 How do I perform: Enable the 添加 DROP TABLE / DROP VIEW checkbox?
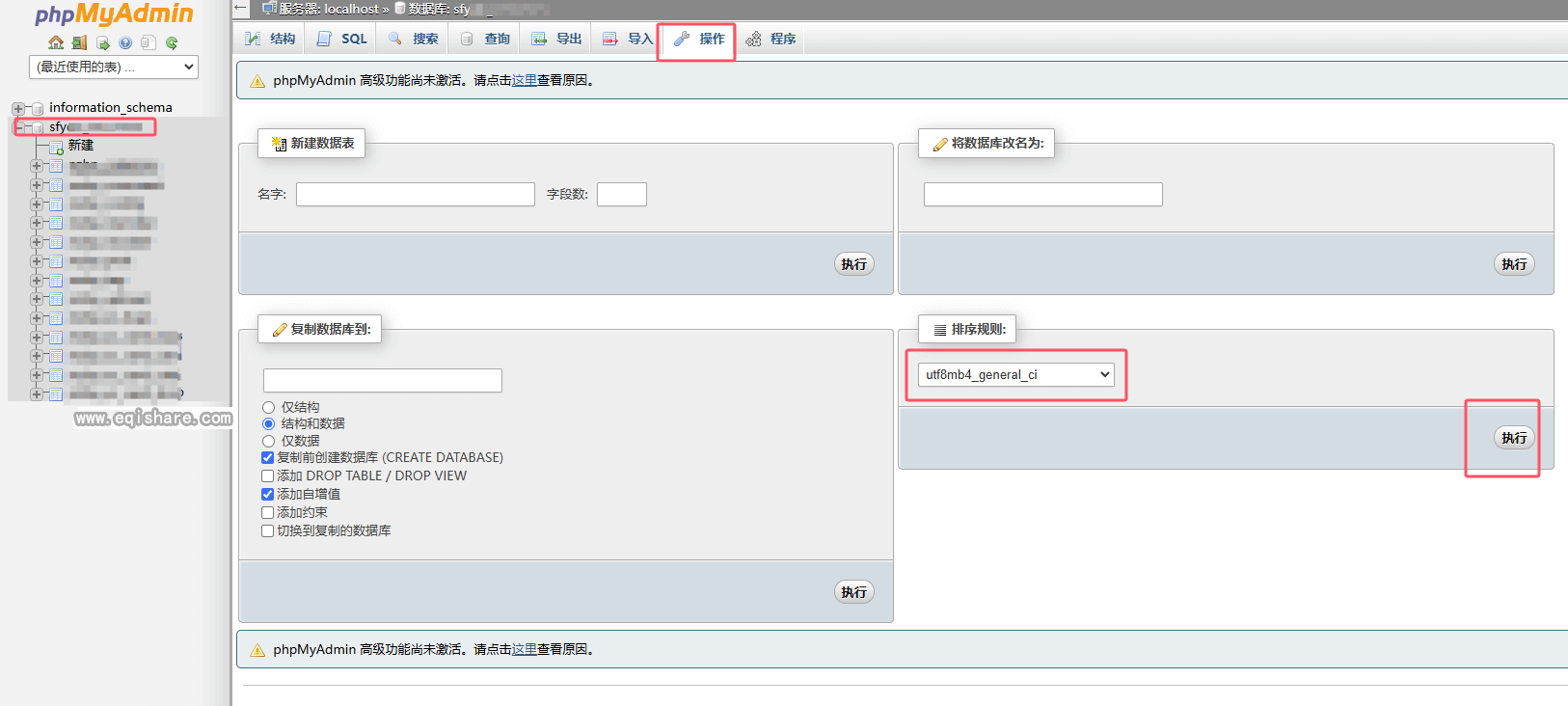[x=268, y=475]
